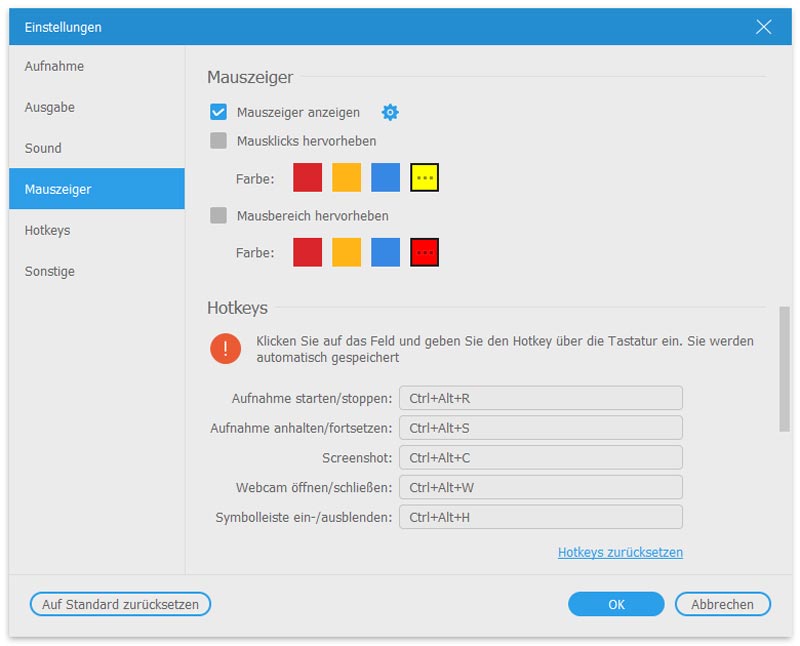800x646 pixels.
Task: Open mouse pointer gear settings icon
Action: [390, 112]
